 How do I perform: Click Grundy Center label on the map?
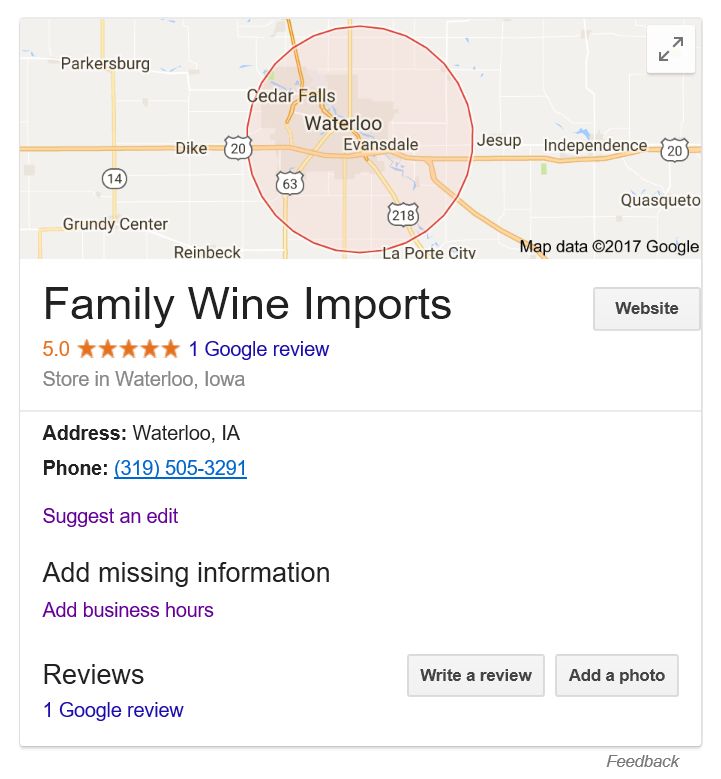(115, 224)
